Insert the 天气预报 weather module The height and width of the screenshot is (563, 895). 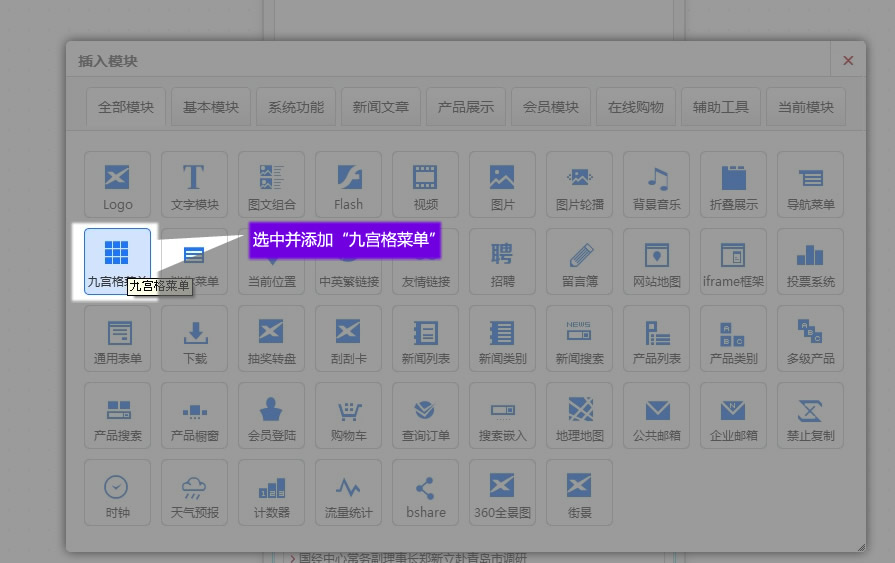click(x=194, y=492)
